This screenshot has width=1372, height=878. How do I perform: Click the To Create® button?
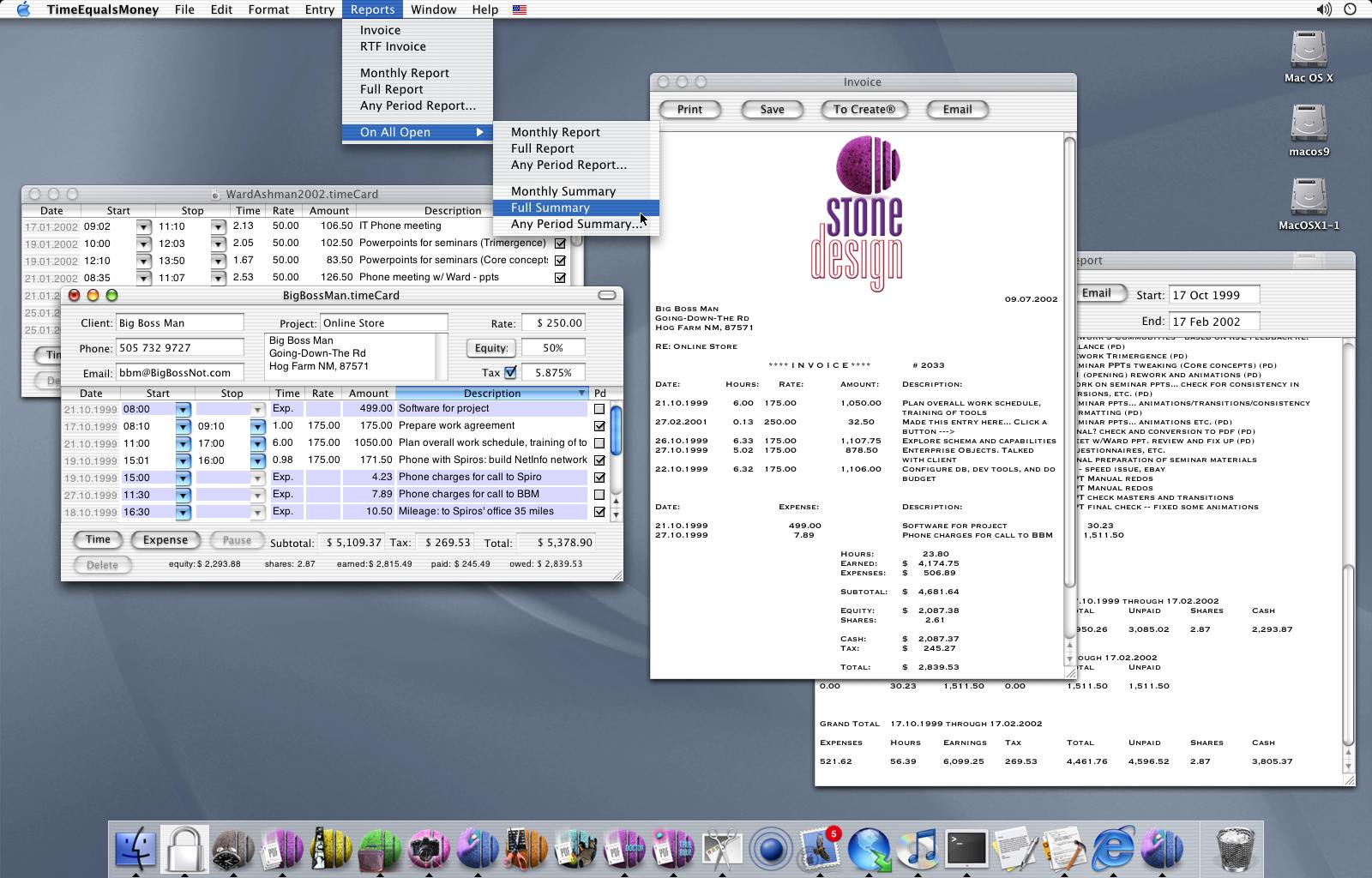[x=864, y=110]
